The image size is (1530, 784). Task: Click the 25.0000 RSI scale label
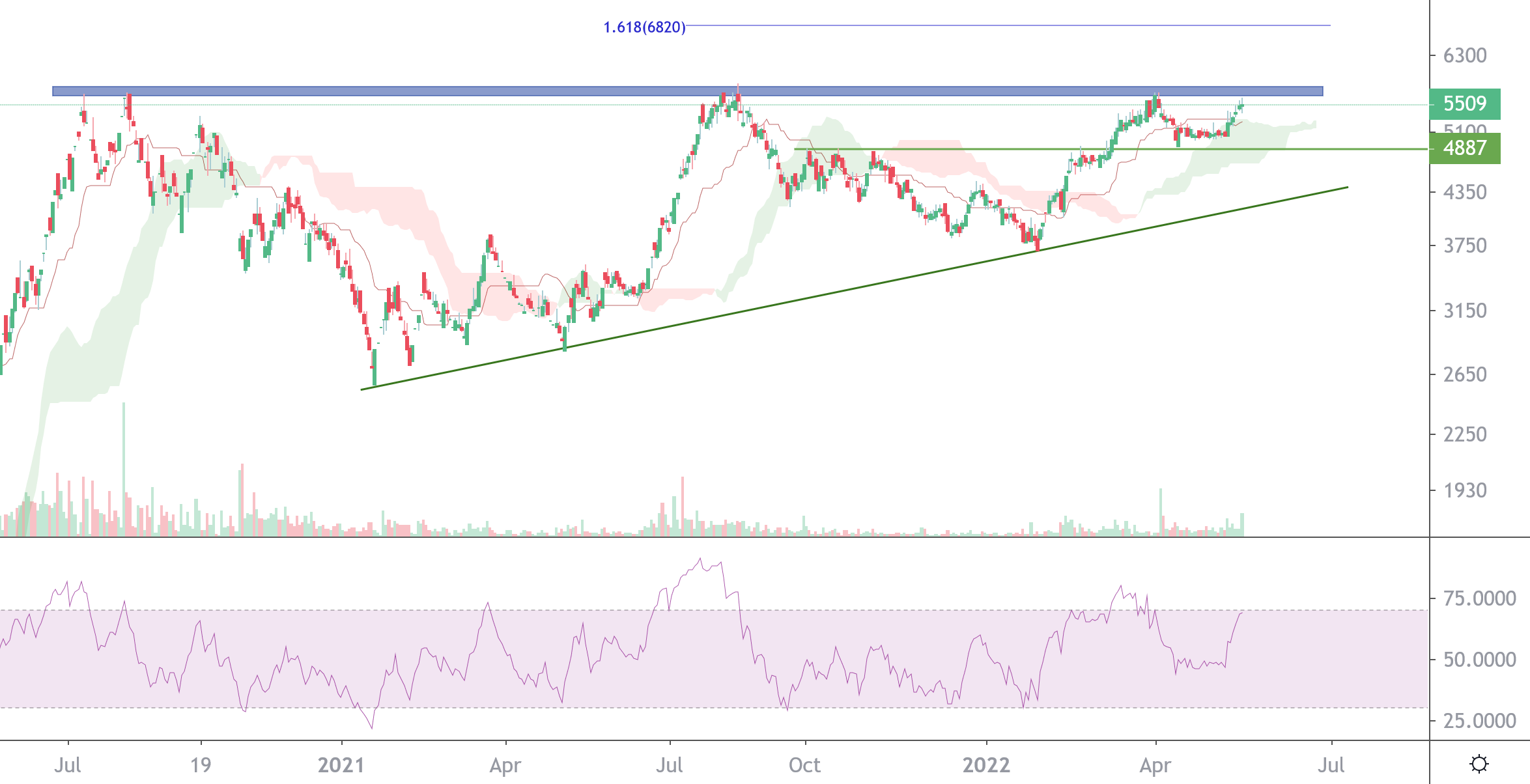[x=1479, y=721]
